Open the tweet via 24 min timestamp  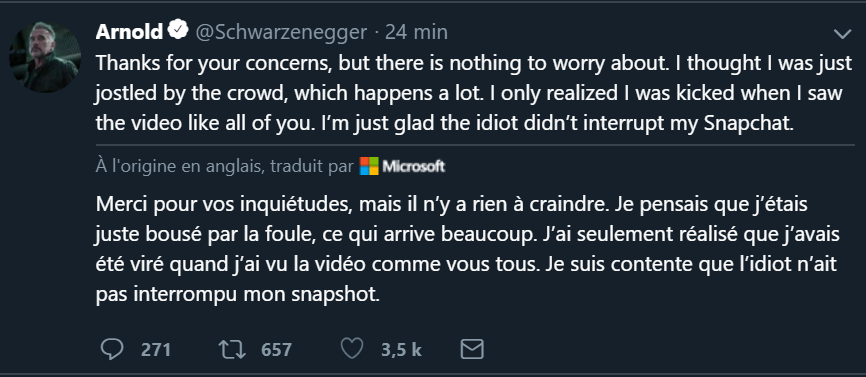coord(416,33)
